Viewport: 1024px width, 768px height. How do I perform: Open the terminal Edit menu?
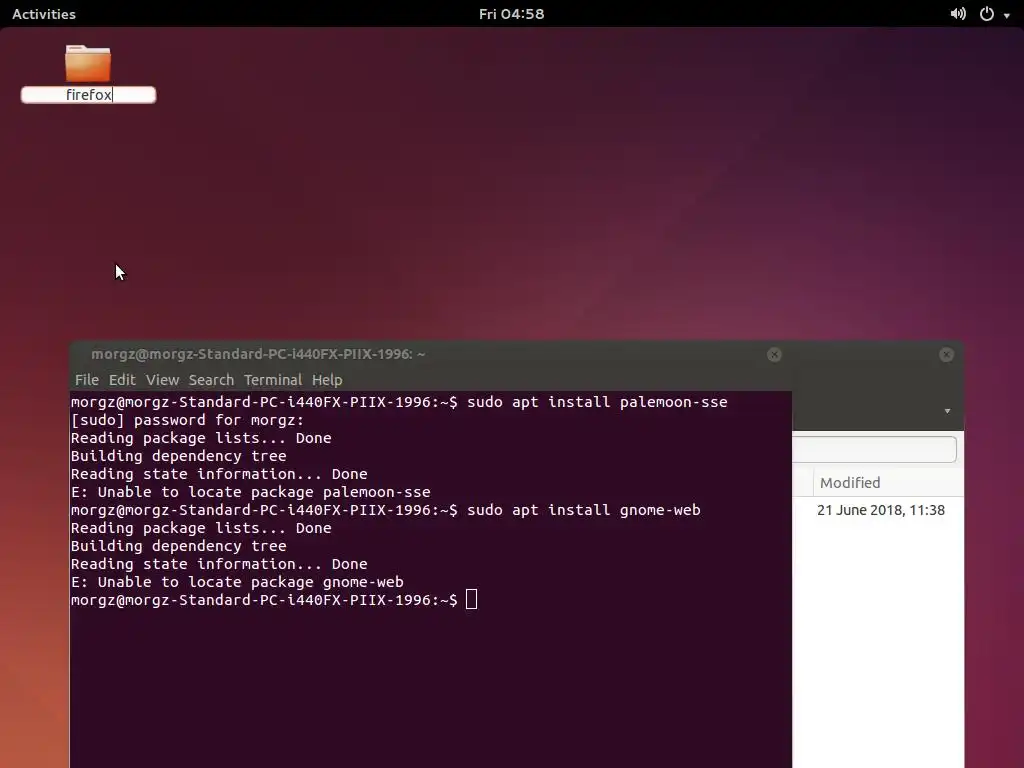(122, 379)
